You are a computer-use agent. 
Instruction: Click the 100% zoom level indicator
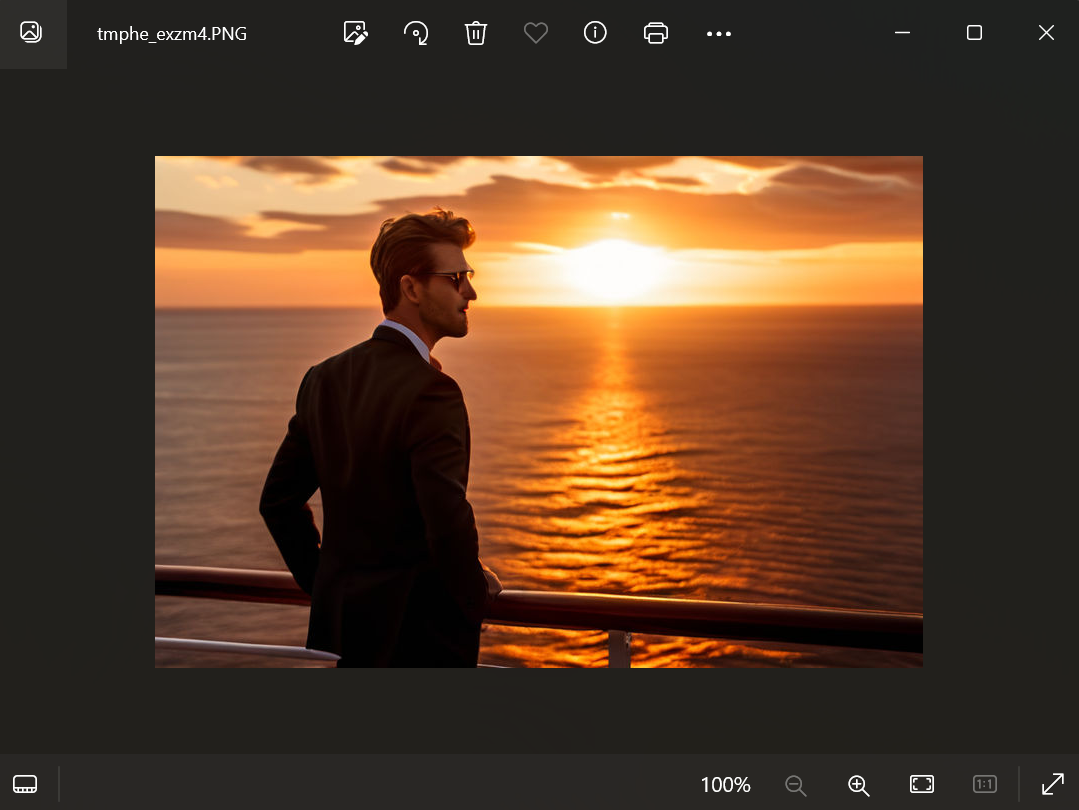pos(724,784)
